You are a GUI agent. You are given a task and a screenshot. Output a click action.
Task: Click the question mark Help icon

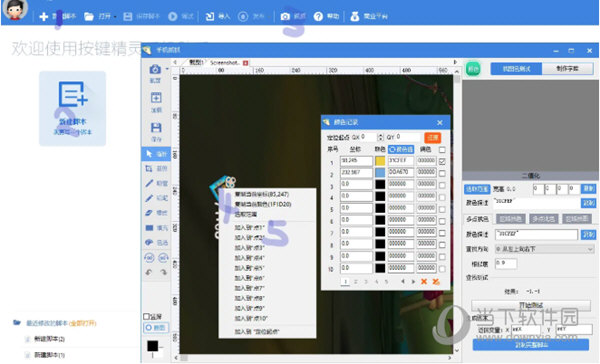coord(318,16)
